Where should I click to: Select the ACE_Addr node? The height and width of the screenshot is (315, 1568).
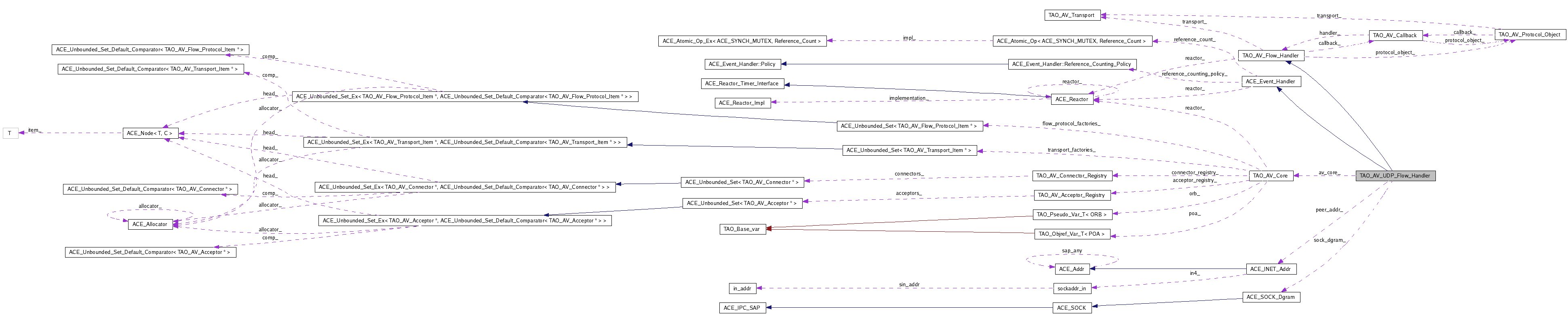coord(1071,268)
